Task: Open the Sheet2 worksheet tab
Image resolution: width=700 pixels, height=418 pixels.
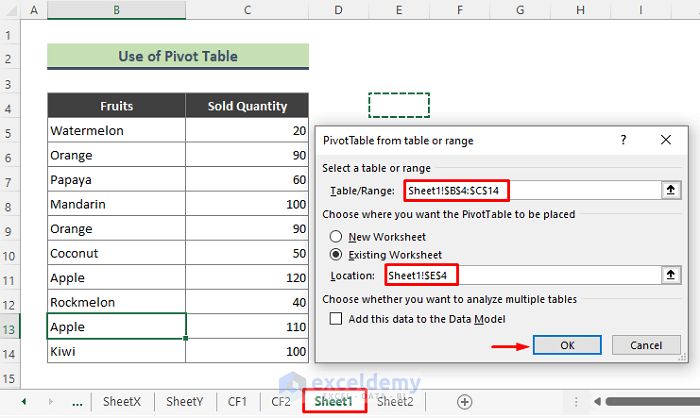Action: [395, 402]
